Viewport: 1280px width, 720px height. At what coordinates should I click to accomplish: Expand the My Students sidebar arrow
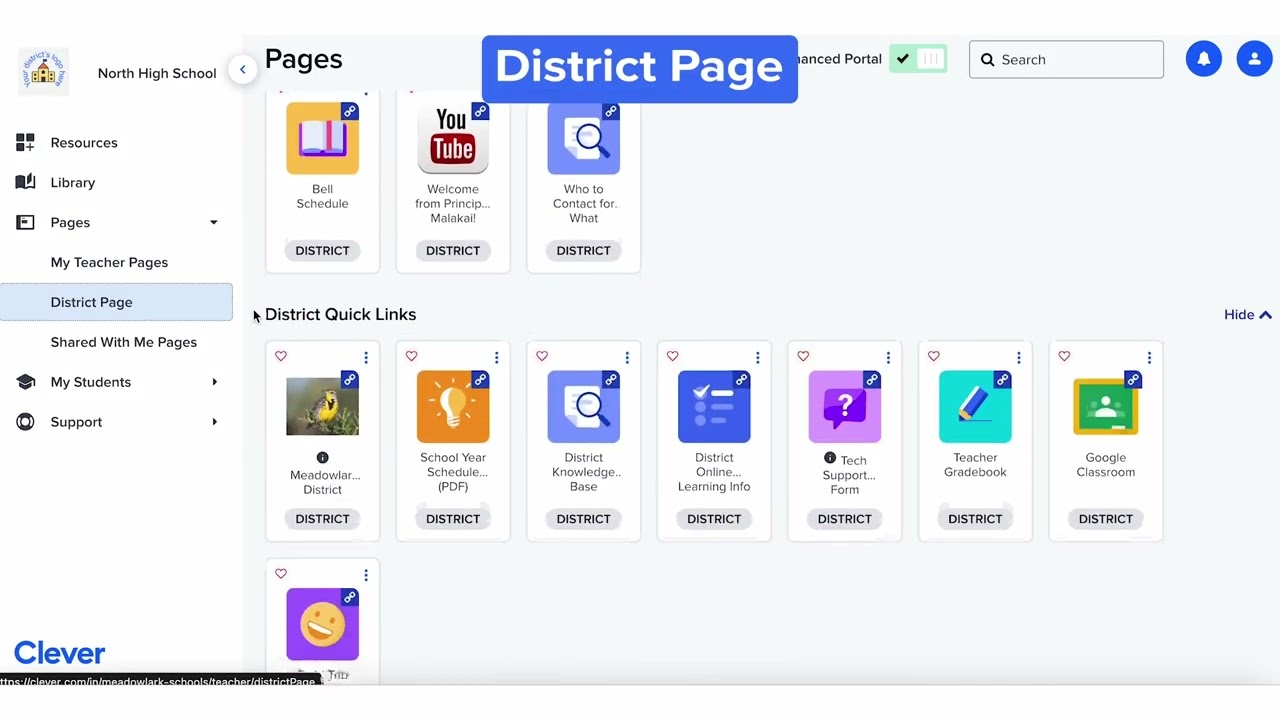[x=214, y=382]
